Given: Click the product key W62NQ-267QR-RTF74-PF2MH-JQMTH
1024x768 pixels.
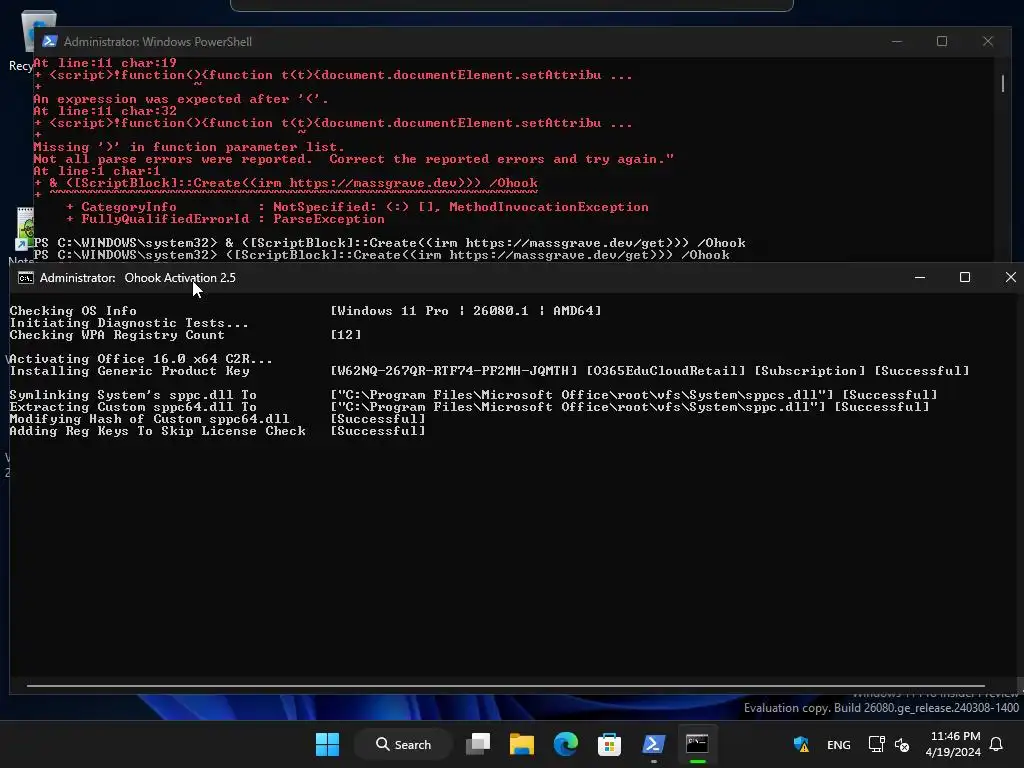Looking at the screenshot, I should coord(454,371).
